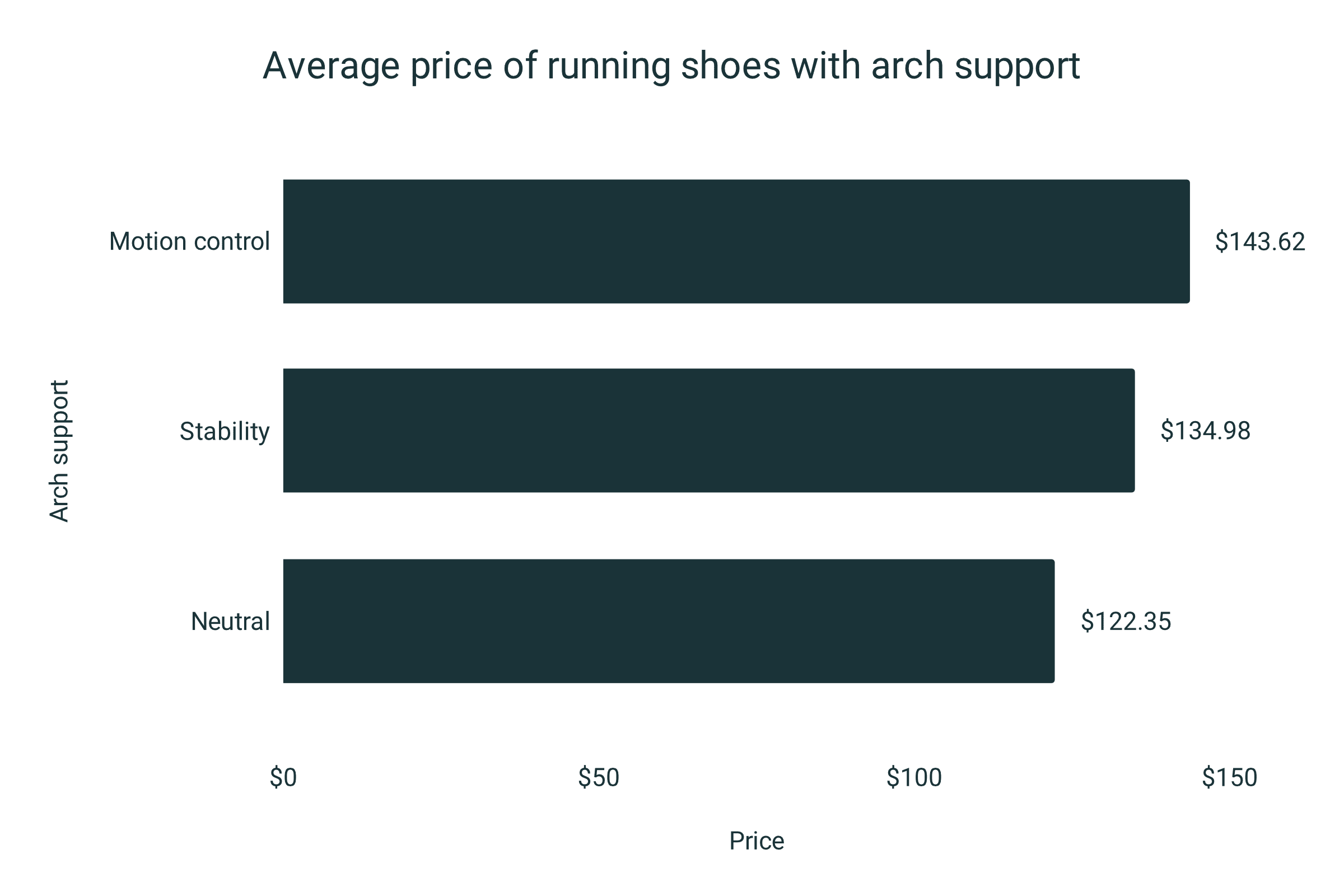Click the Stability bar
This screenshot has height=896, width=1344.
pos(708,430)
